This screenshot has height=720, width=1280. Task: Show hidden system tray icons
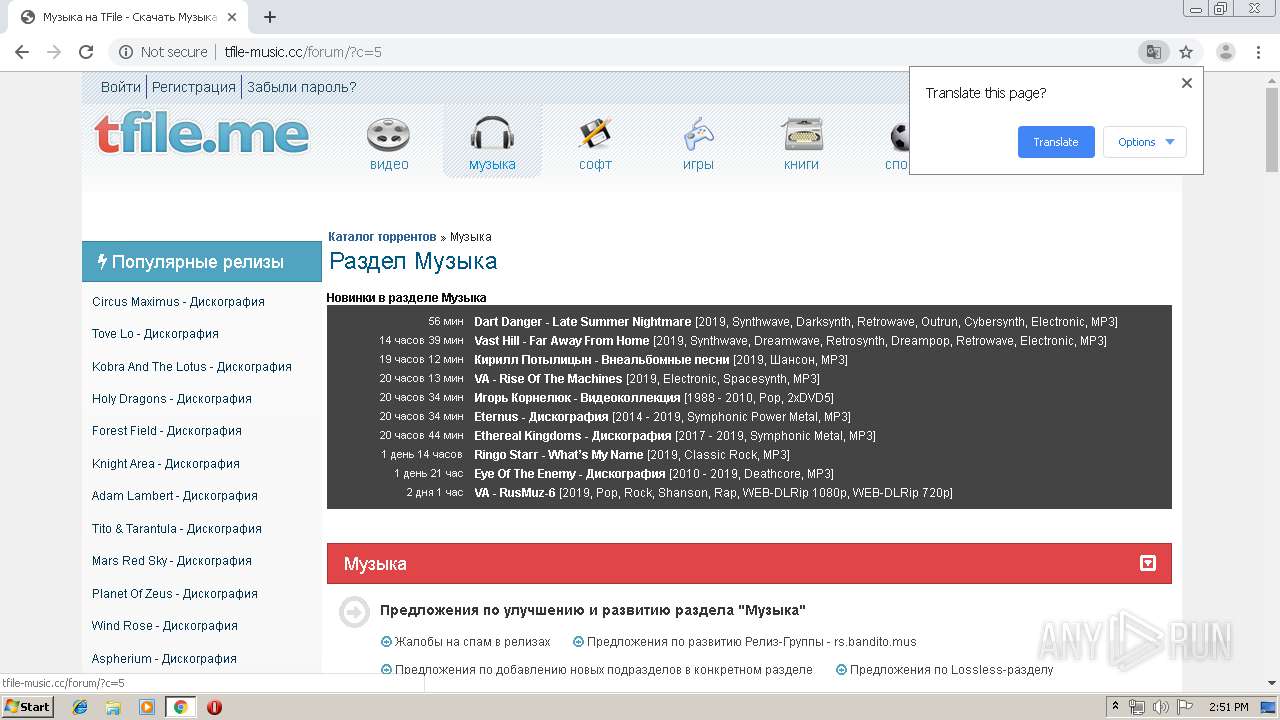pos(1115,707)
